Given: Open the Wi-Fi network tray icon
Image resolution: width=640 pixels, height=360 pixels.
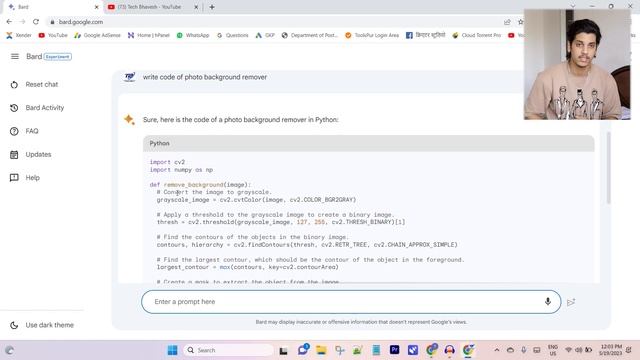Looking at the screenshot, I should tap(568, 350).
